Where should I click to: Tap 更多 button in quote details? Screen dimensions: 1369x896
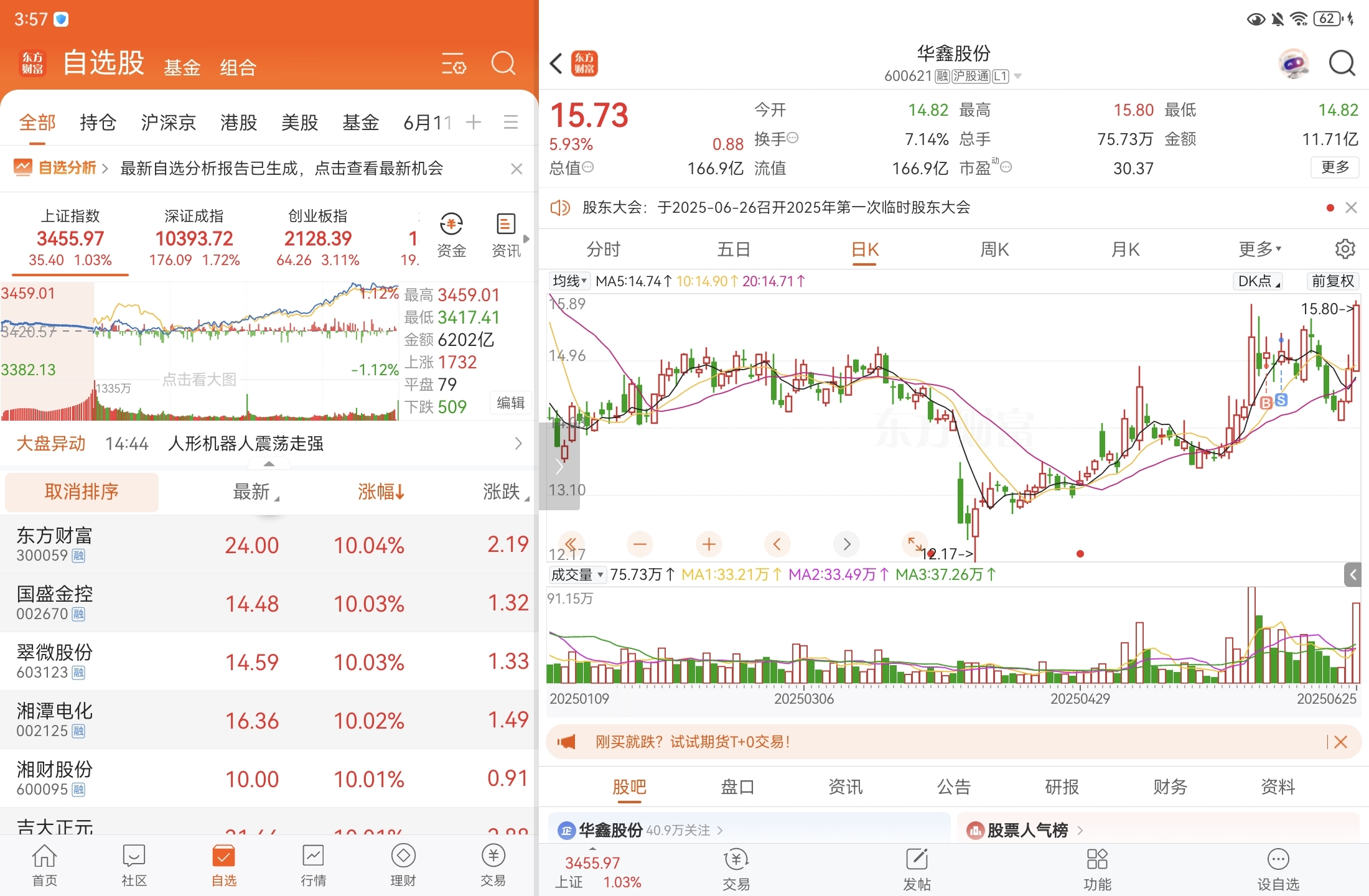1335,167
